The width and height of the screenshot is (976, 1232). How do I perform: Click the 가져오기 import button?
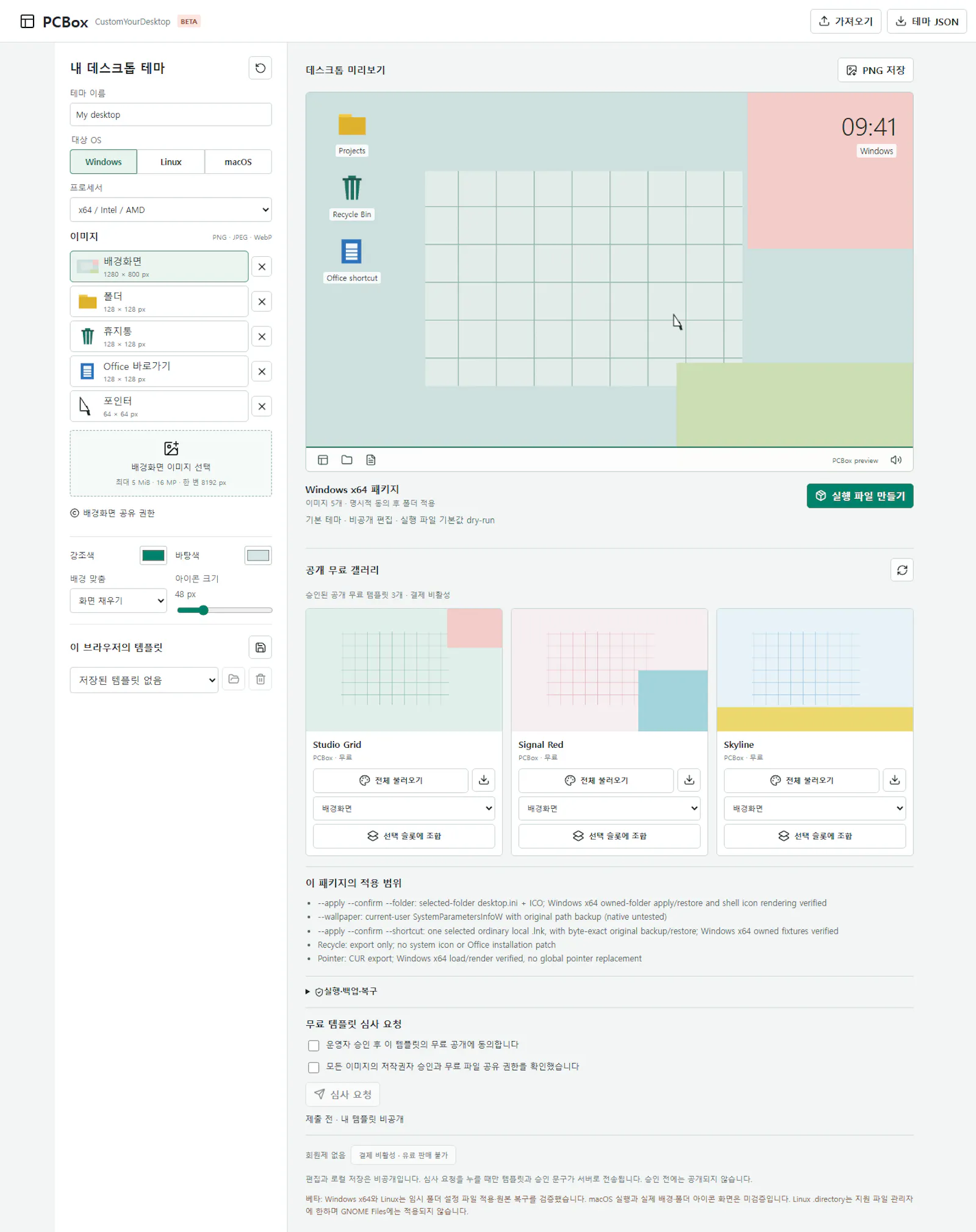click(845, 21)
